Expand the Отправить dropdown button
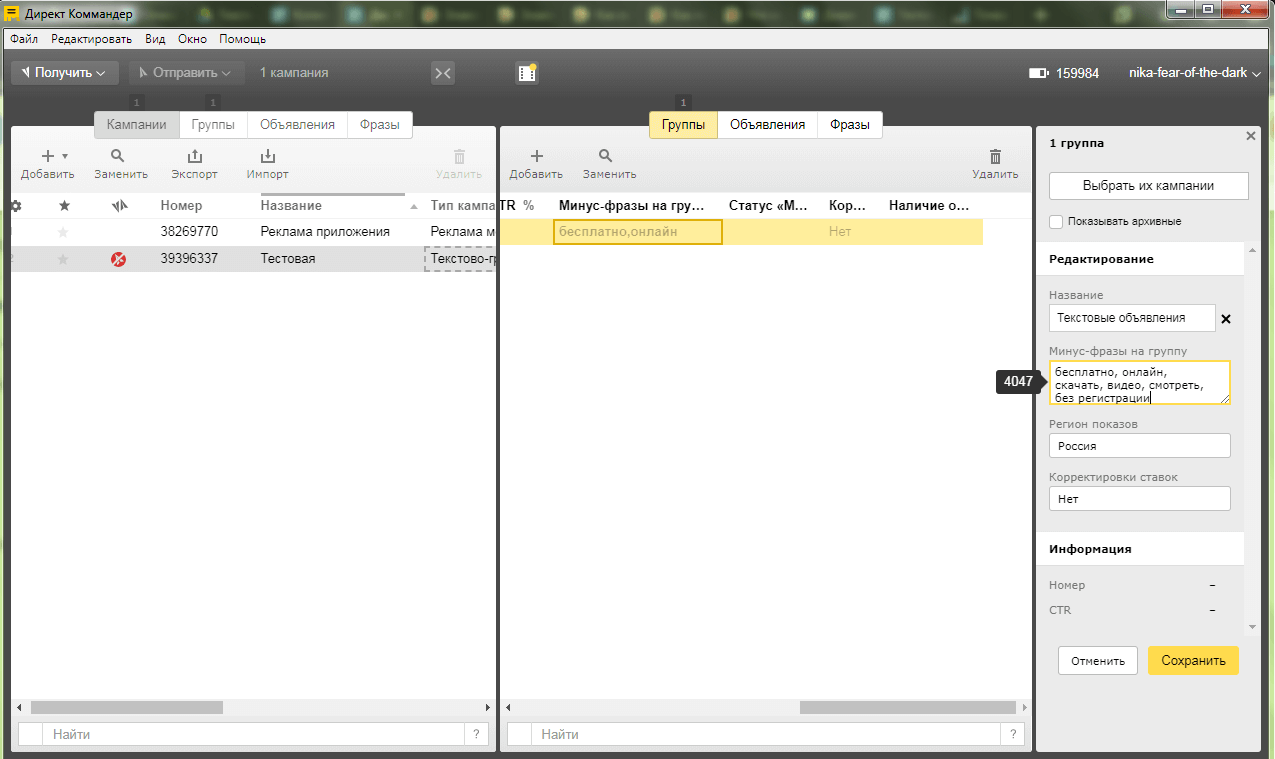The height and width of the screenshot is (759, 1275). point(186,73)
